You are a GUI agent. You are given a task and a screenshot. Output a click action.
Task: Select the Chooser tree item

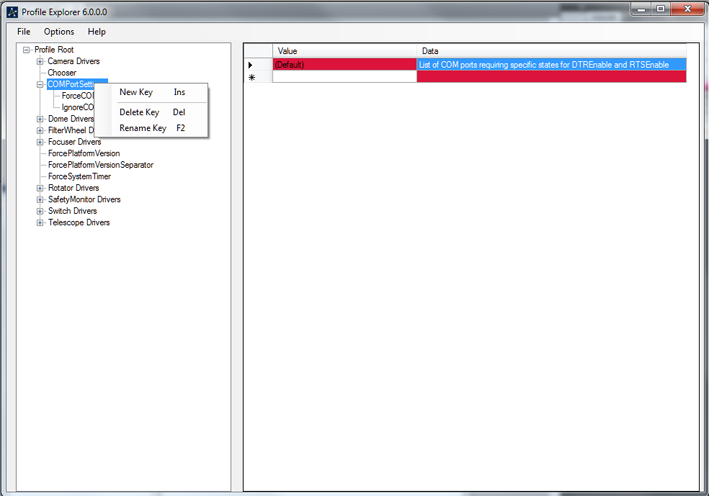tap(62, 73)
